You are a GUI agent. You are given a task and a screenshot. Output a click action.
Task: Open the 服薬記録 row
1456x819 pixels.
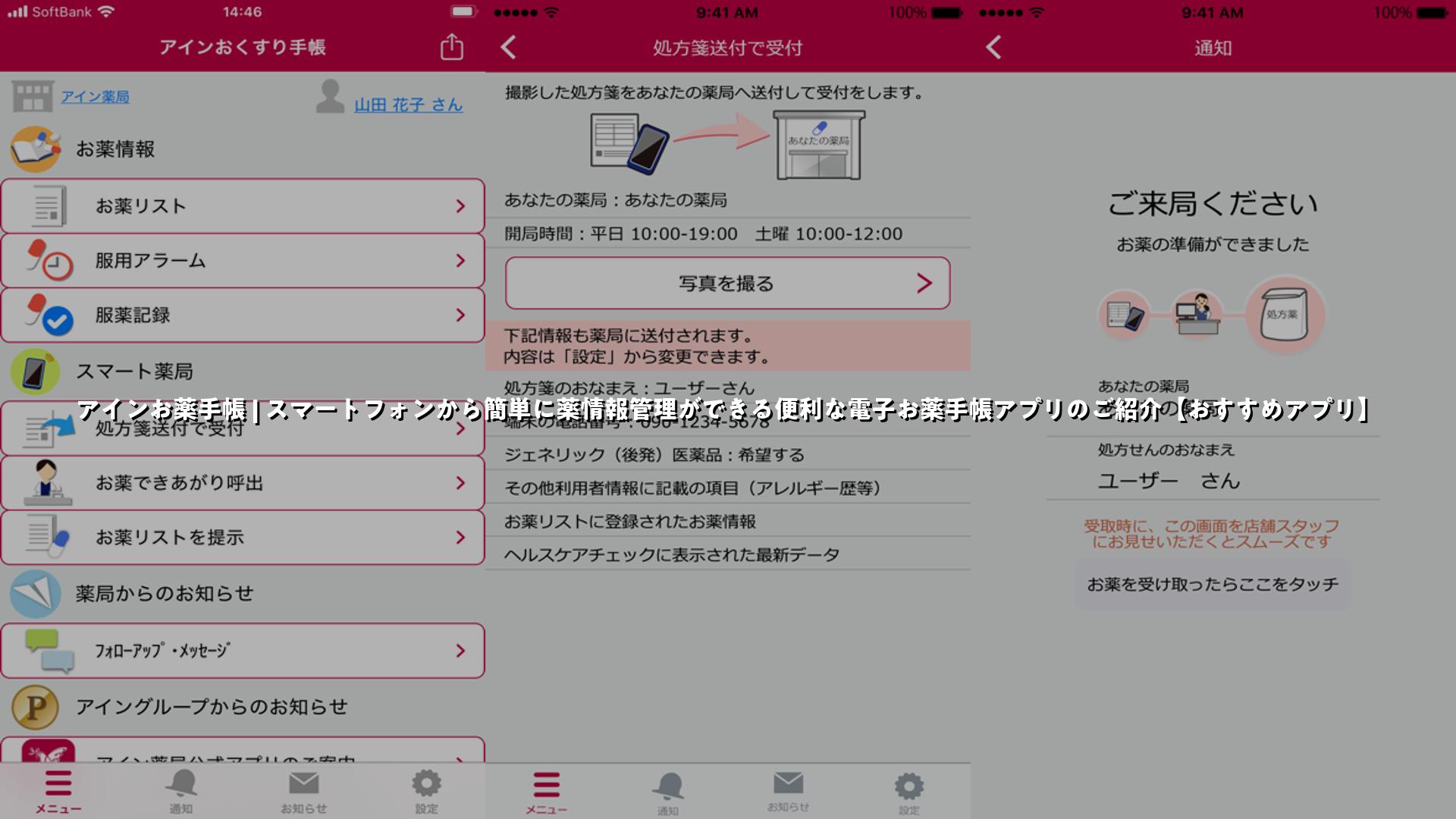point(243,315)
